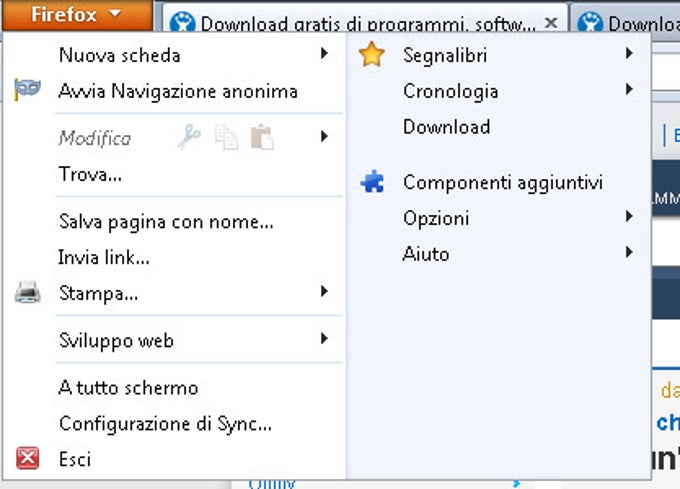Open the Aiuto menu entry

[499, 254]
